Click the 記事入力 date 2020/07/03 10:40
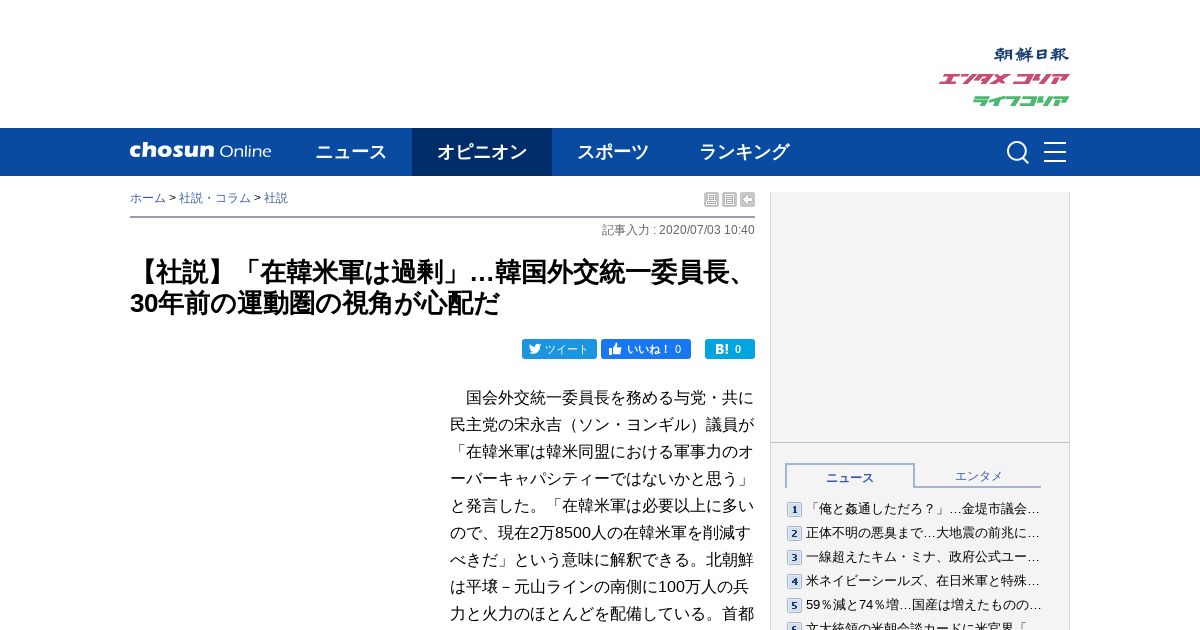 click(678, 230)
